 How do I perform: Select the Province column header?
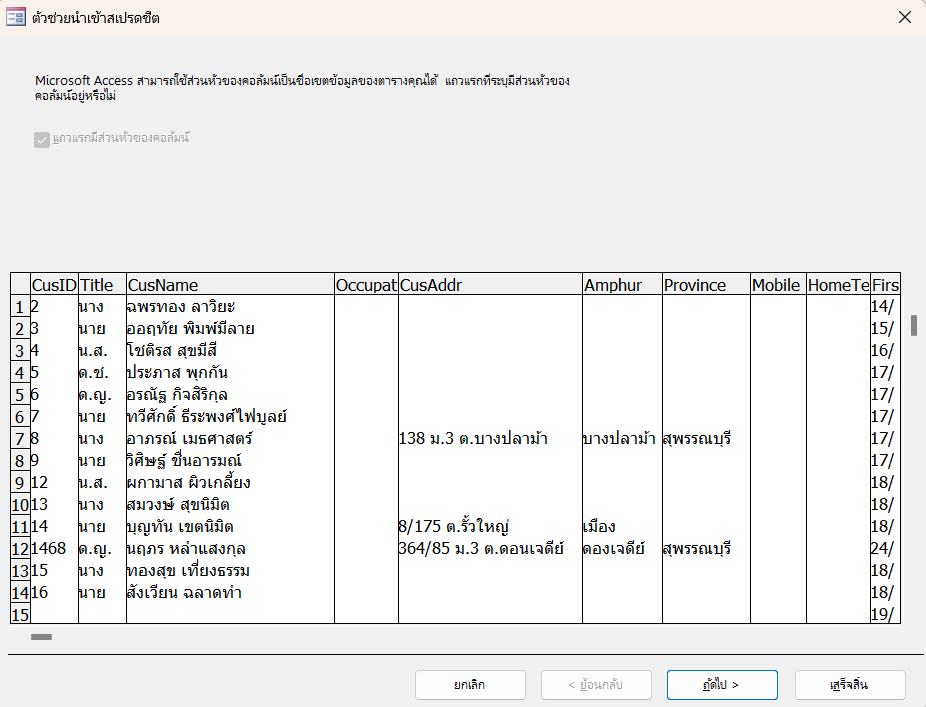(705, 285)
